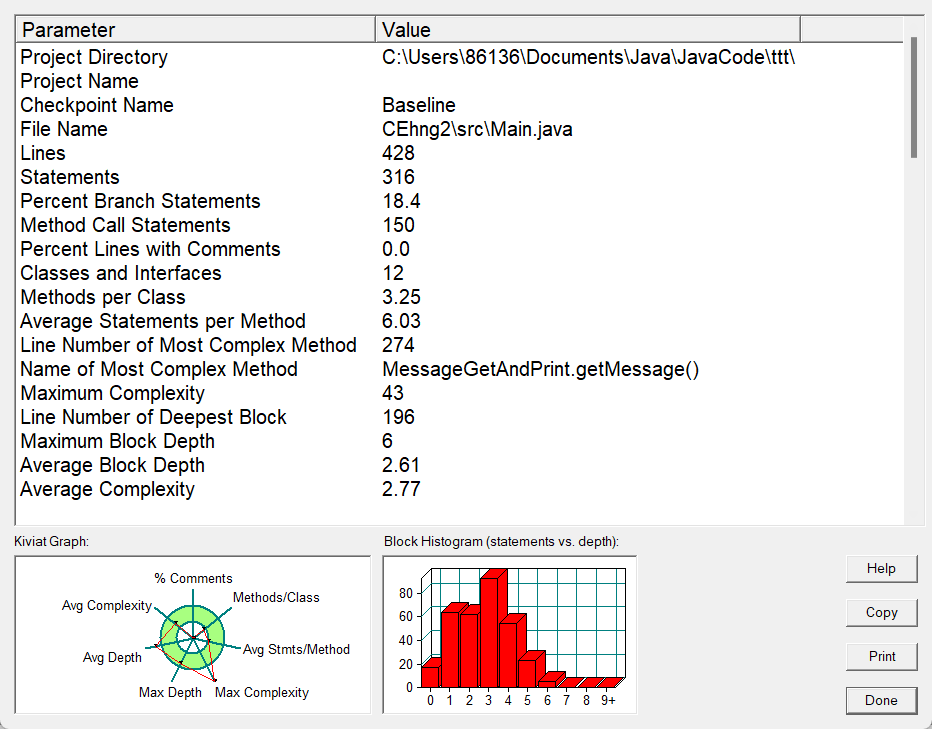Select the Maximum Complexity row
Screen dimensions: 932x729
112,393
